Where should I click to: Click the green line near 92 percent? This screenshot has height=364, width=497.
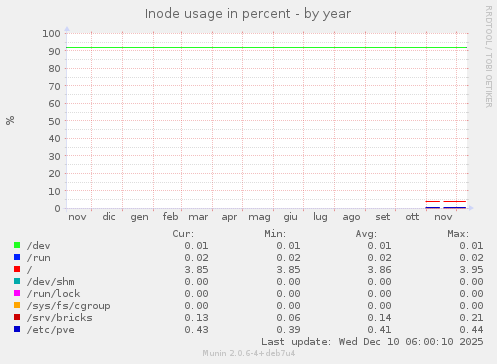coord(267,48)
